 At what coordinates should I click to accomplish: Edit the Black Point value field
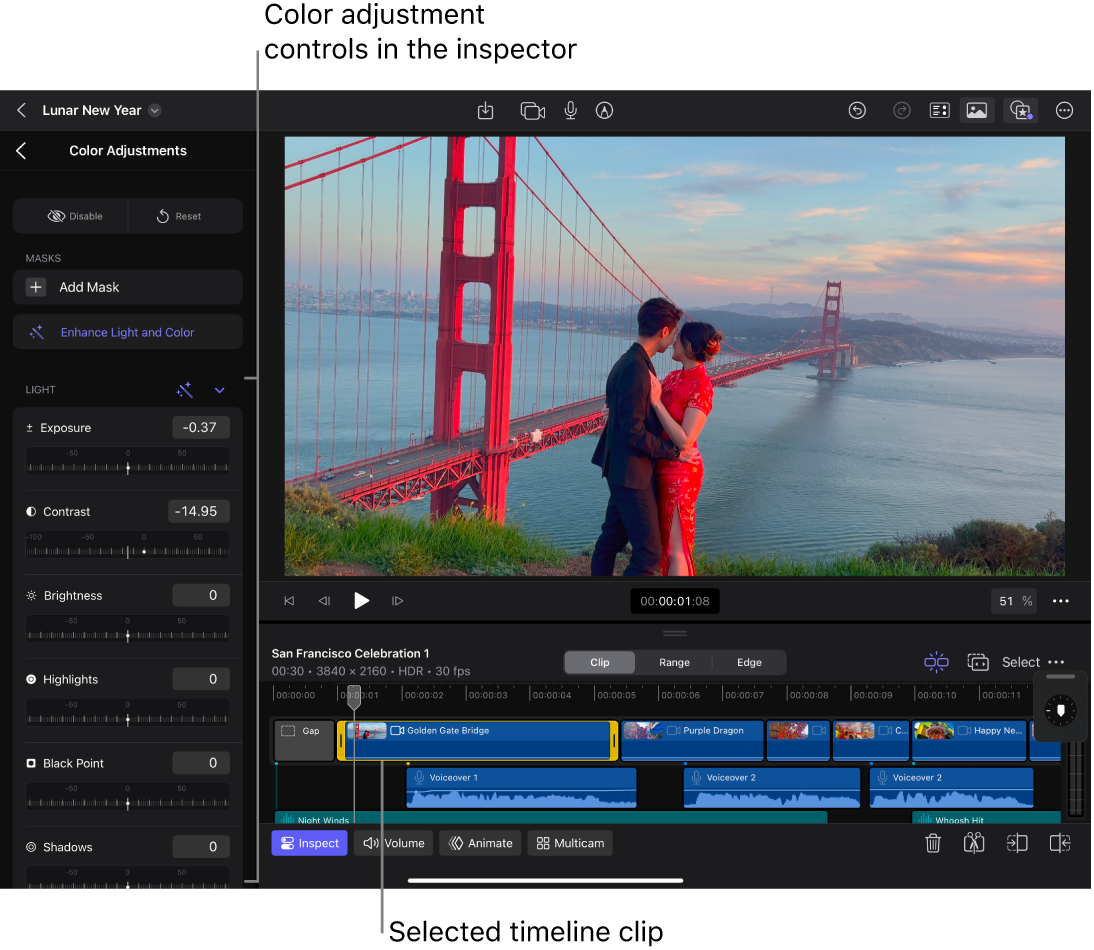[x=201, y=762]
